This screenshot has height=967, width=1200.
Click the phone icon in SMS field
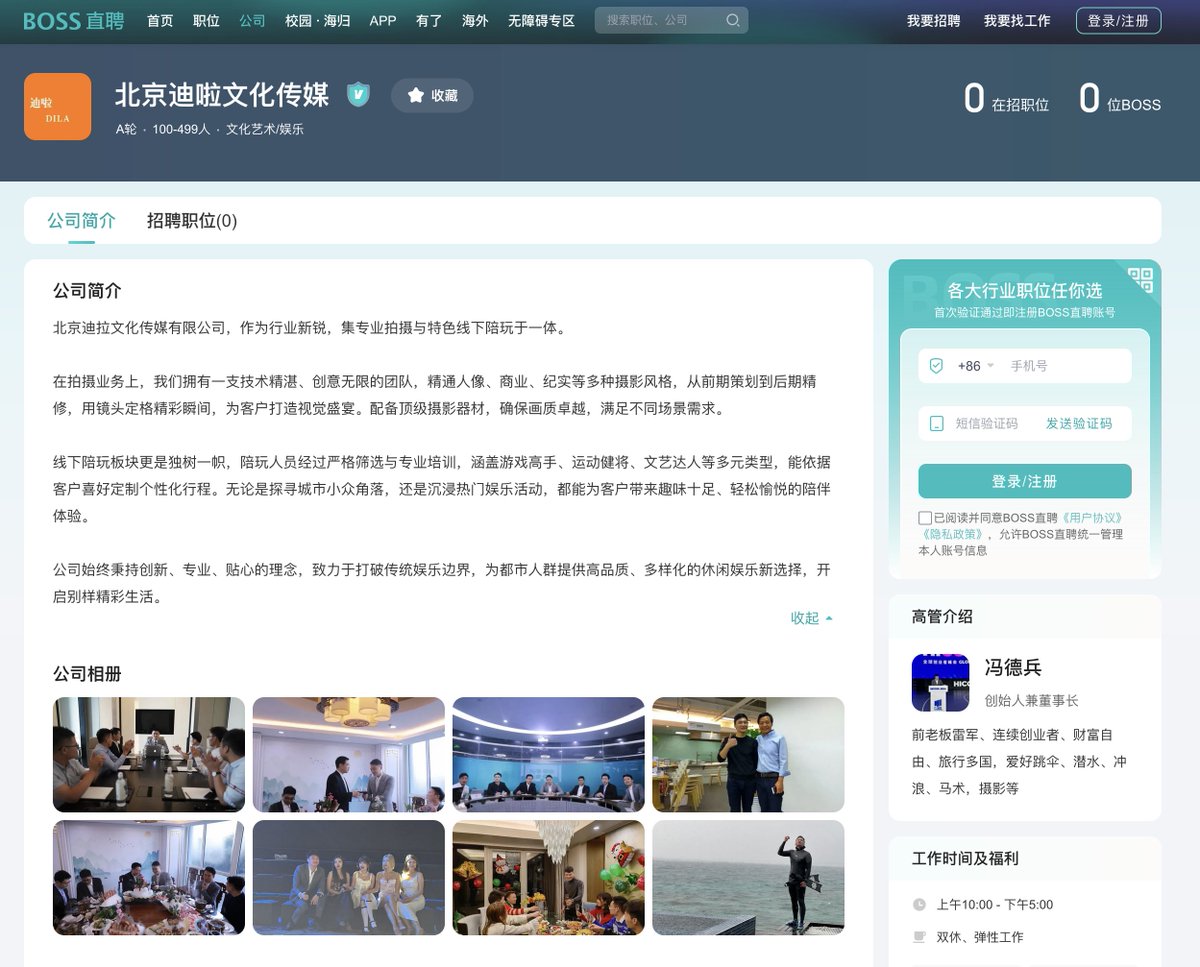point(936,424)
